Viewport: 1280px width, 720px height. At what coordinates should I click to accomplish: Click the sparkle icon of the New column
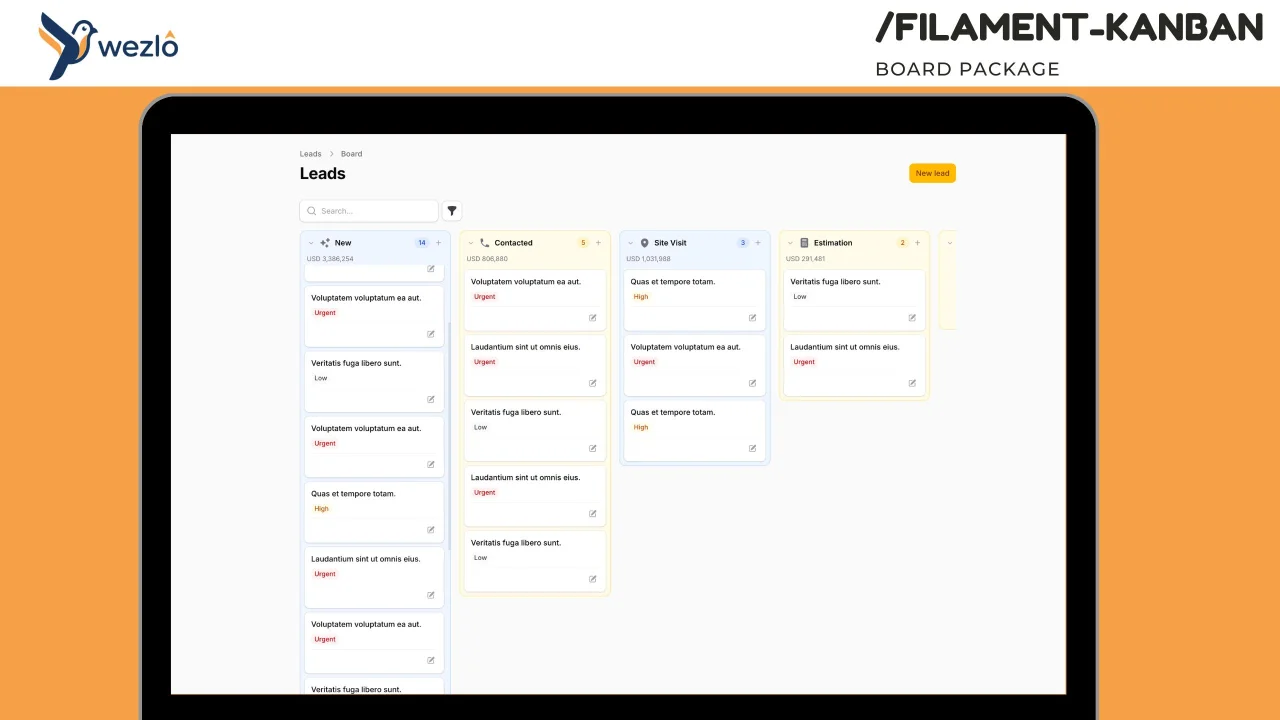[x=325, y=243]
